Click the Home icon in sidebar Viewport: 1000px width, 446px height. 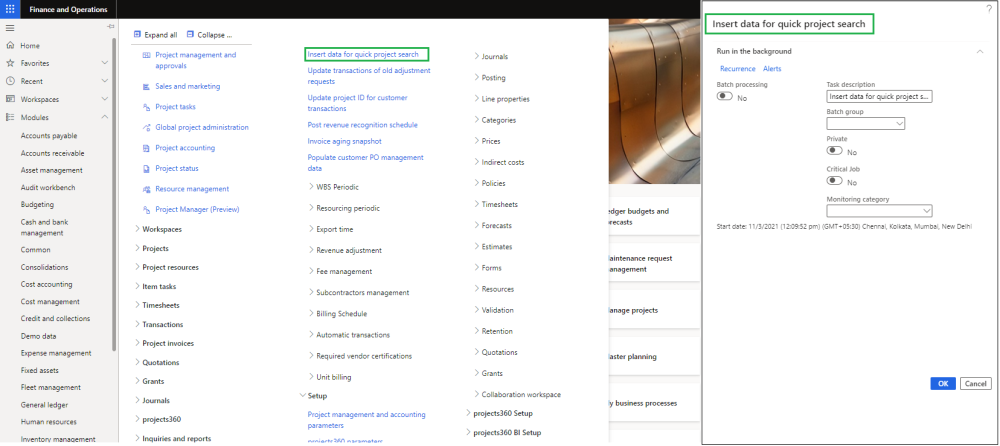(x=10, y=46)
